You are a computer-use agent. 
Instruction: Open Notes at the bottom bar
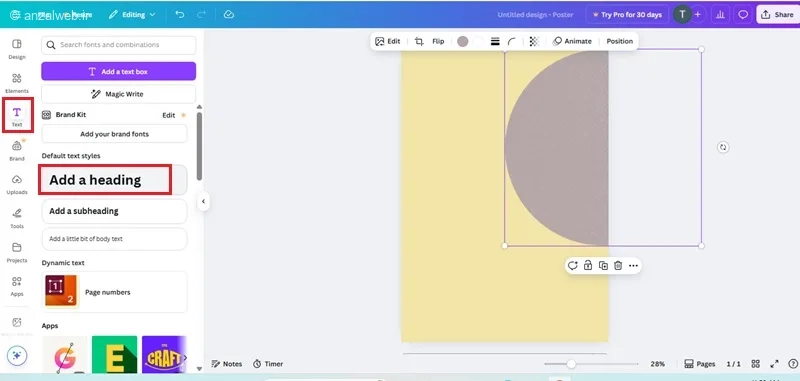[x=227, y=364]
